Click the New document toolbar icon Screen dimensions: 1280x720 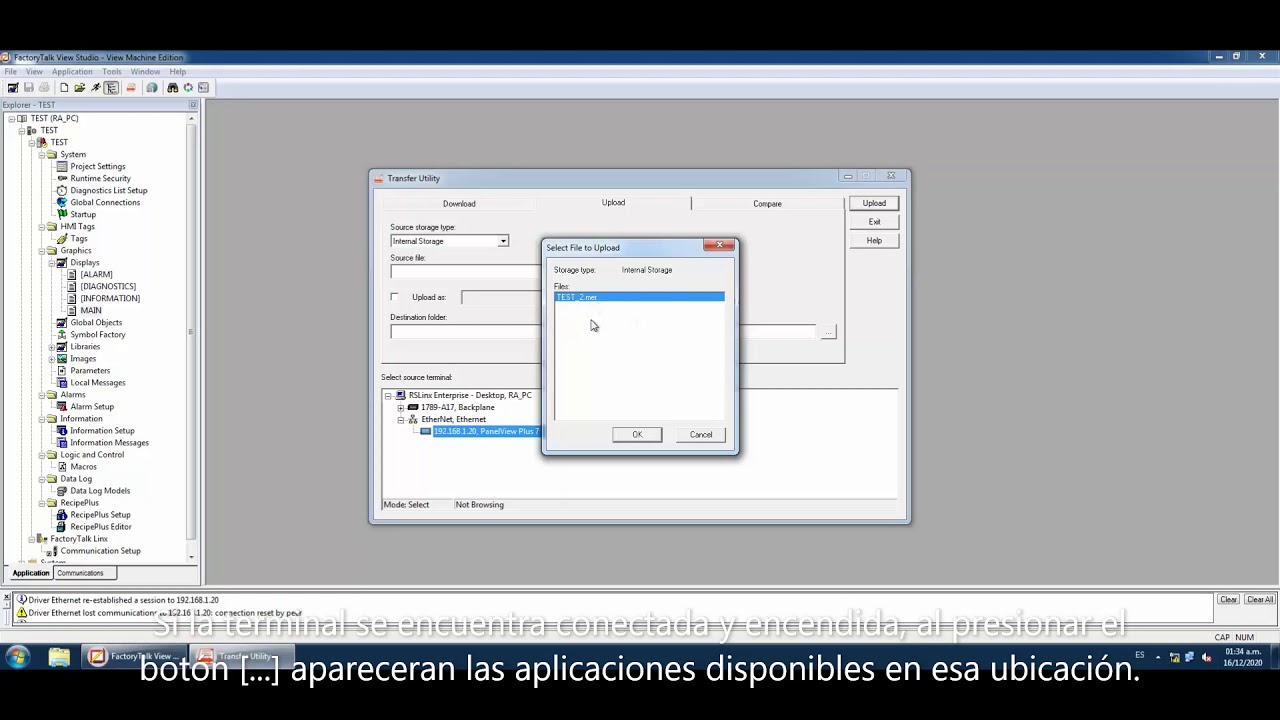(64, 88)
